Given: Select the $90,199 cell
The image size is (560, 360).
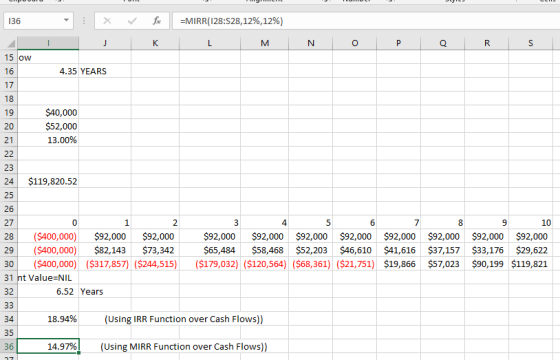Looking at the screenshot, I should (x=486, y=264).
